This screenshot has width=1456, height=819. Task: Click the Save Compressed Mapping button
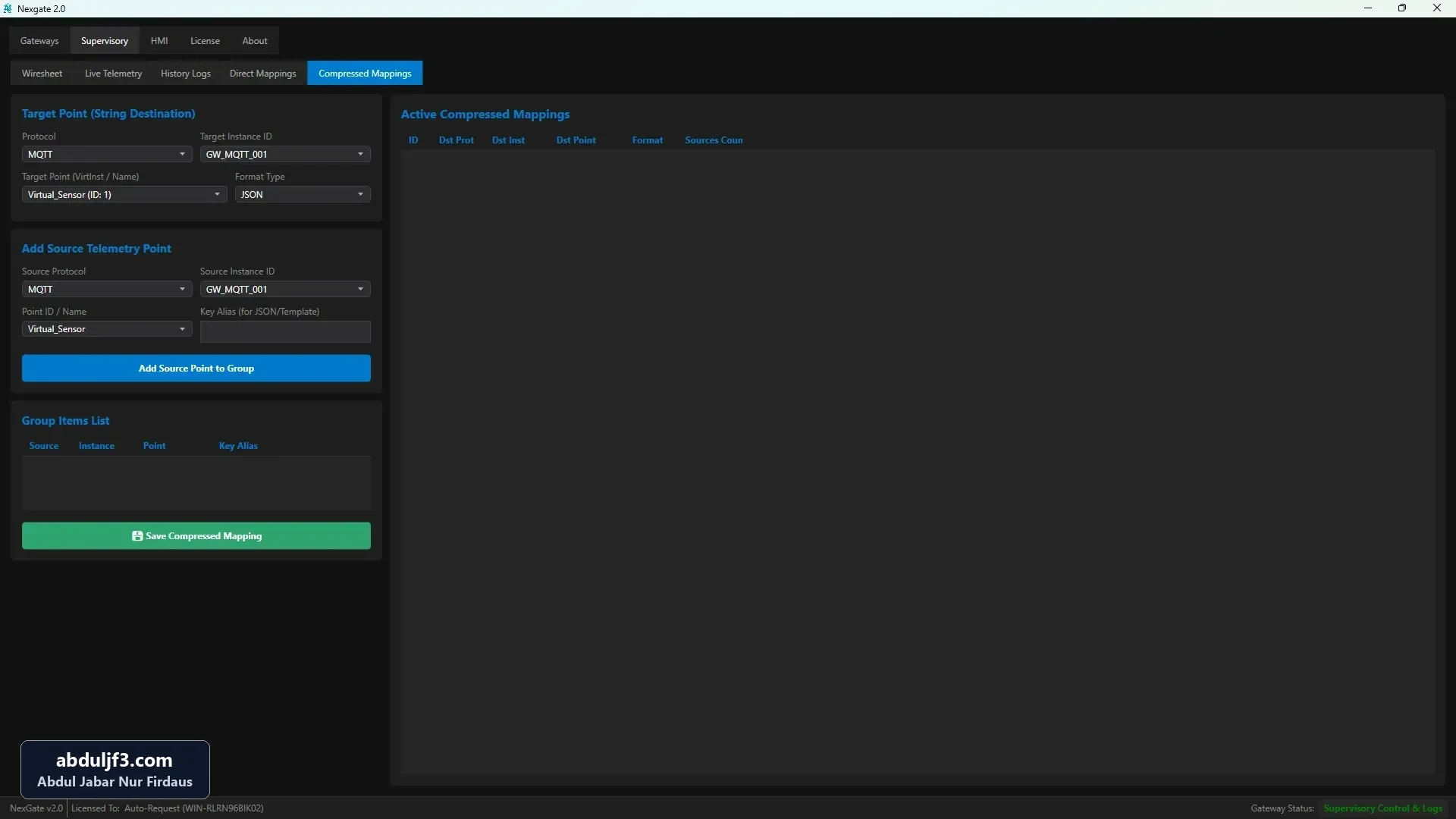196,536
